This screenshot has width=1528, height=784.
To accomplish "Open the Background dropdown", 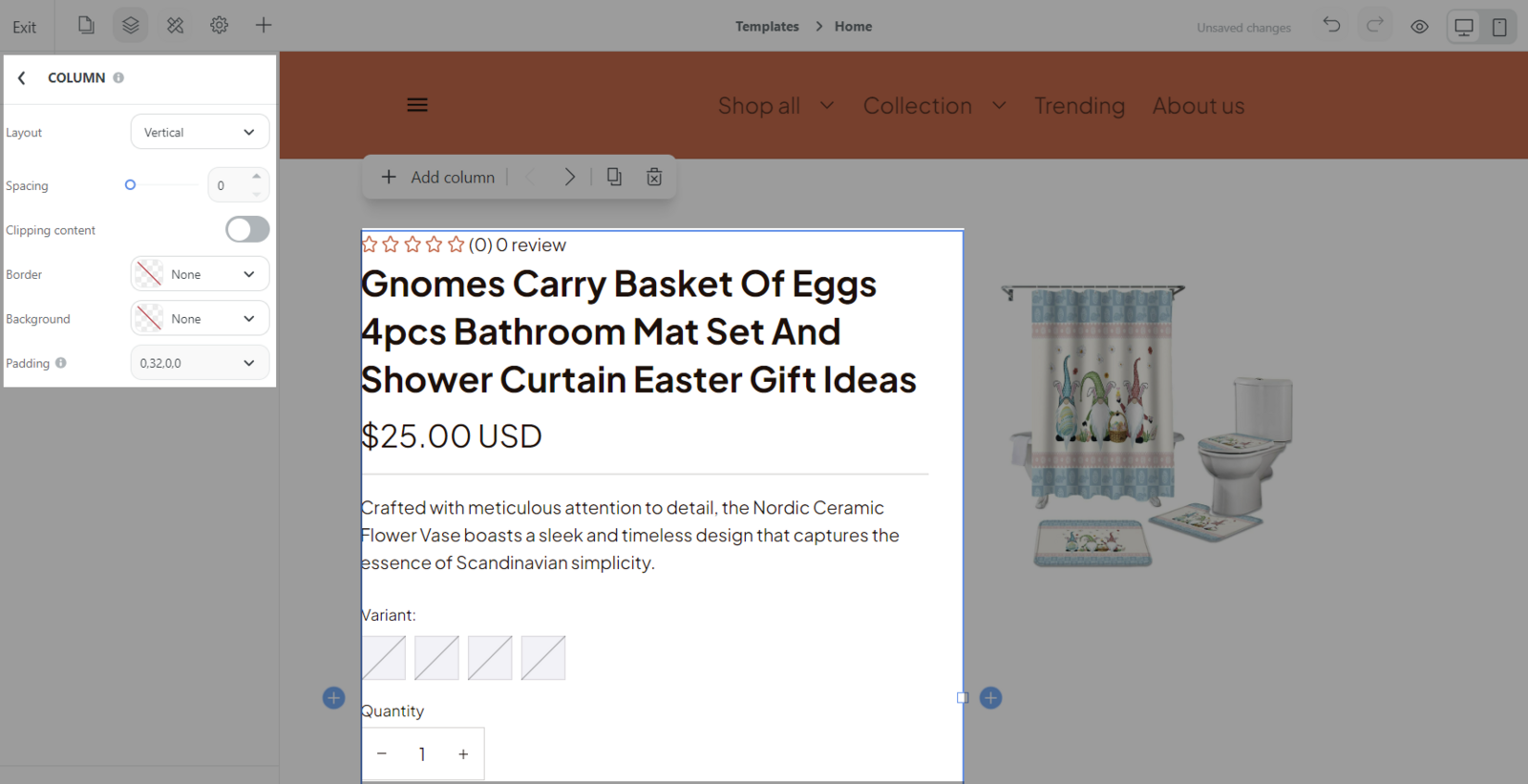I will coord(200,318).
